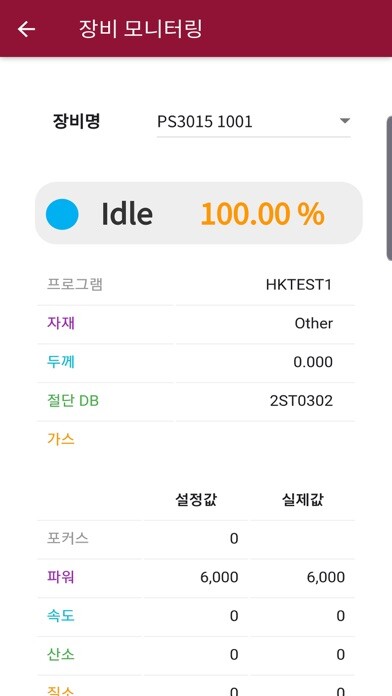Click the 장비 모니터링 header title

click(141, 29)
